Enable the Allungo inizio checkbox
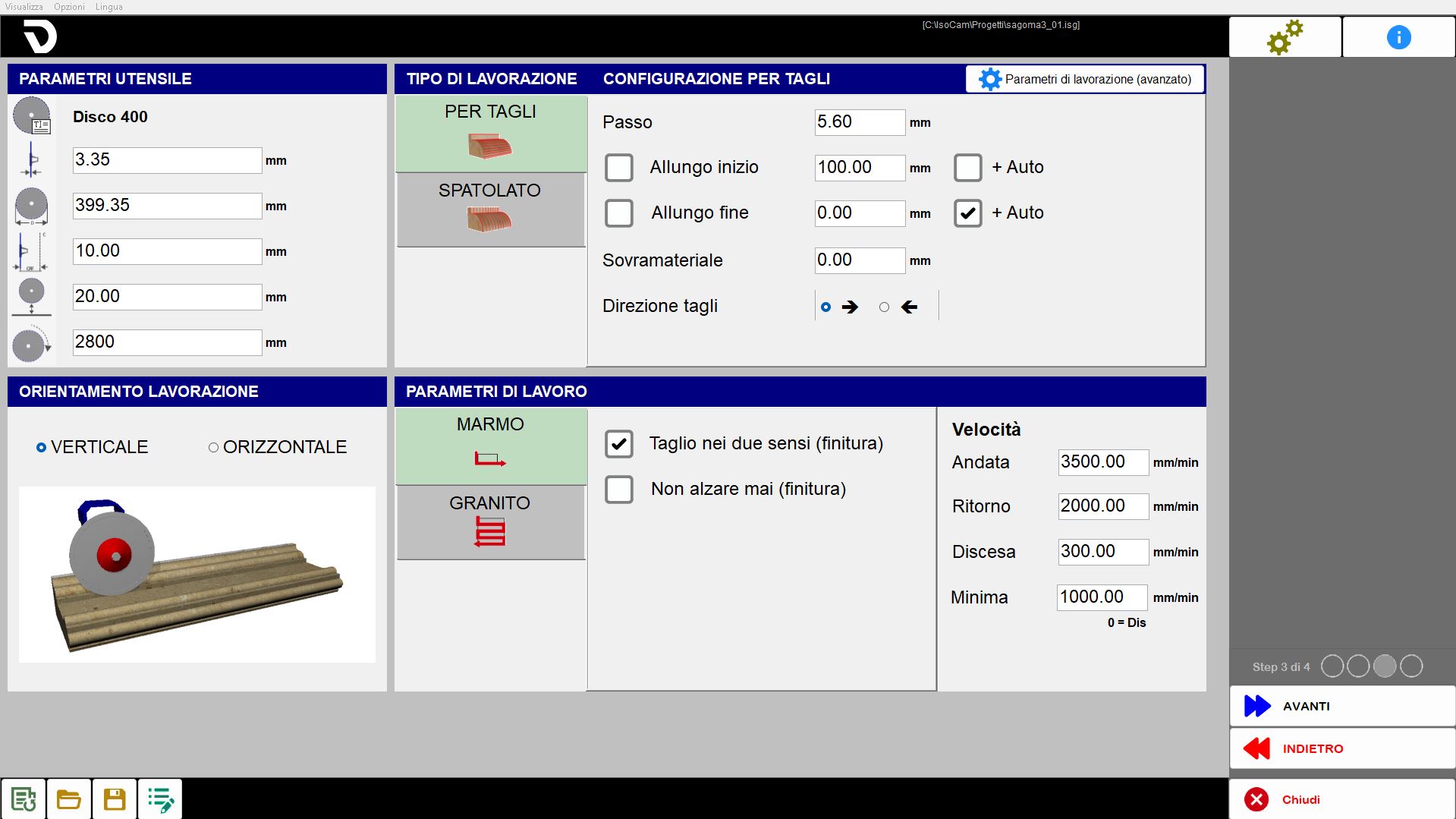The height and width of the screenshot is (819, 1456). 619,168
